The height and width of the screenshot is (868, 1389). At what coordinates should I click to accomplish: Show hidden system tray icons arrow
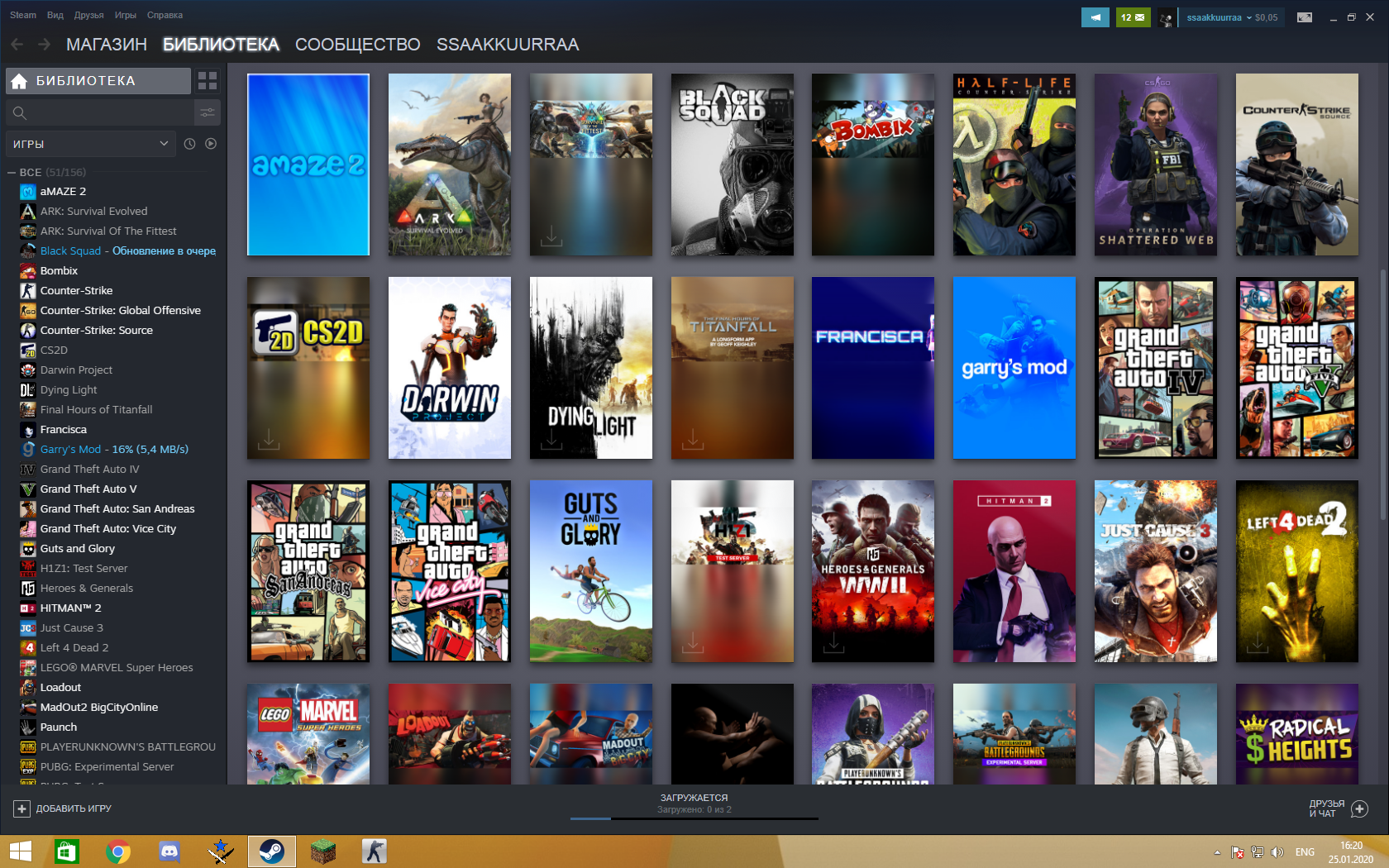coord(1217,852)
